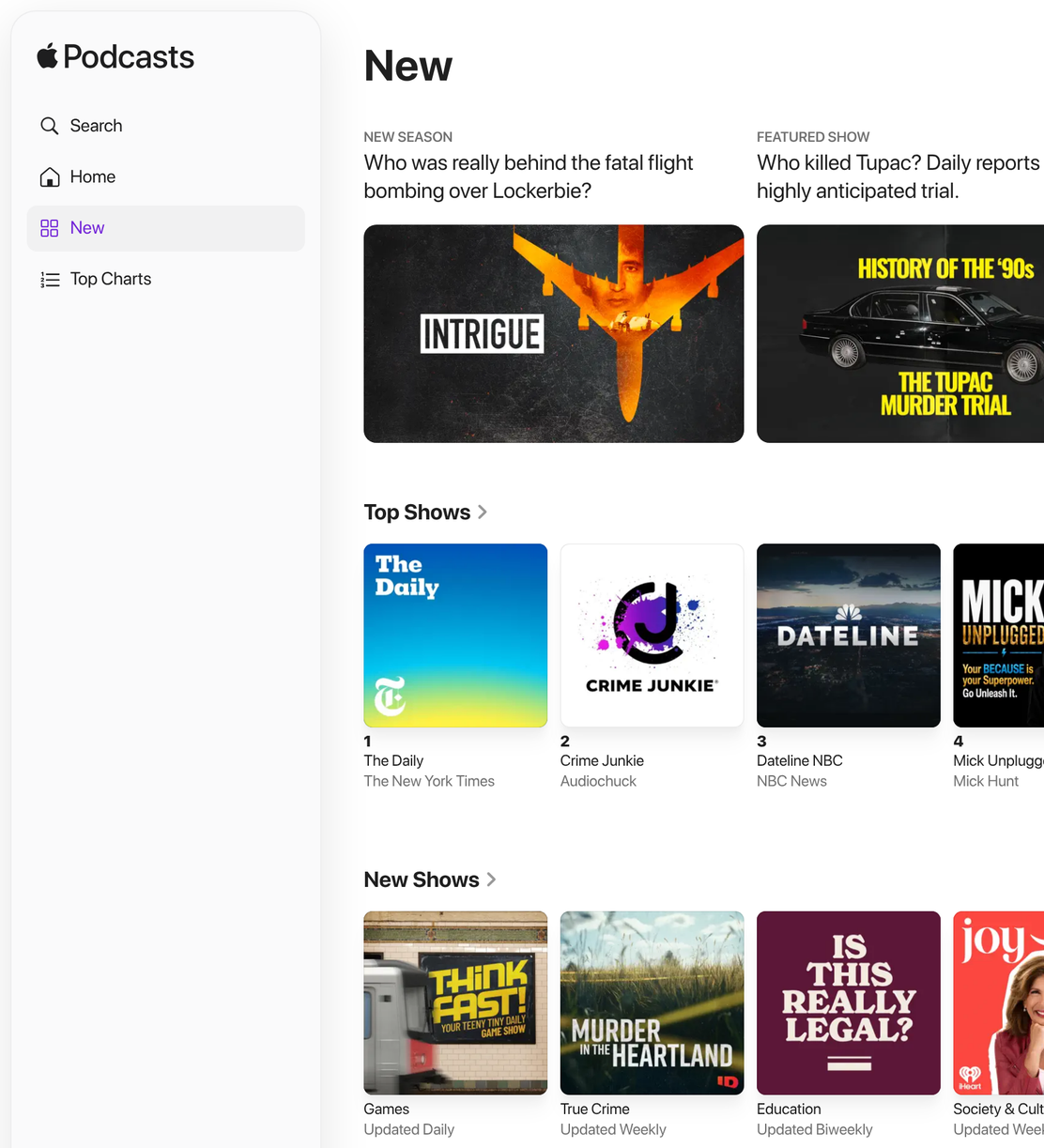Click the 'NEW SEASON' label
Viewport: 1044px width, 1148px height.
(408, 137)
